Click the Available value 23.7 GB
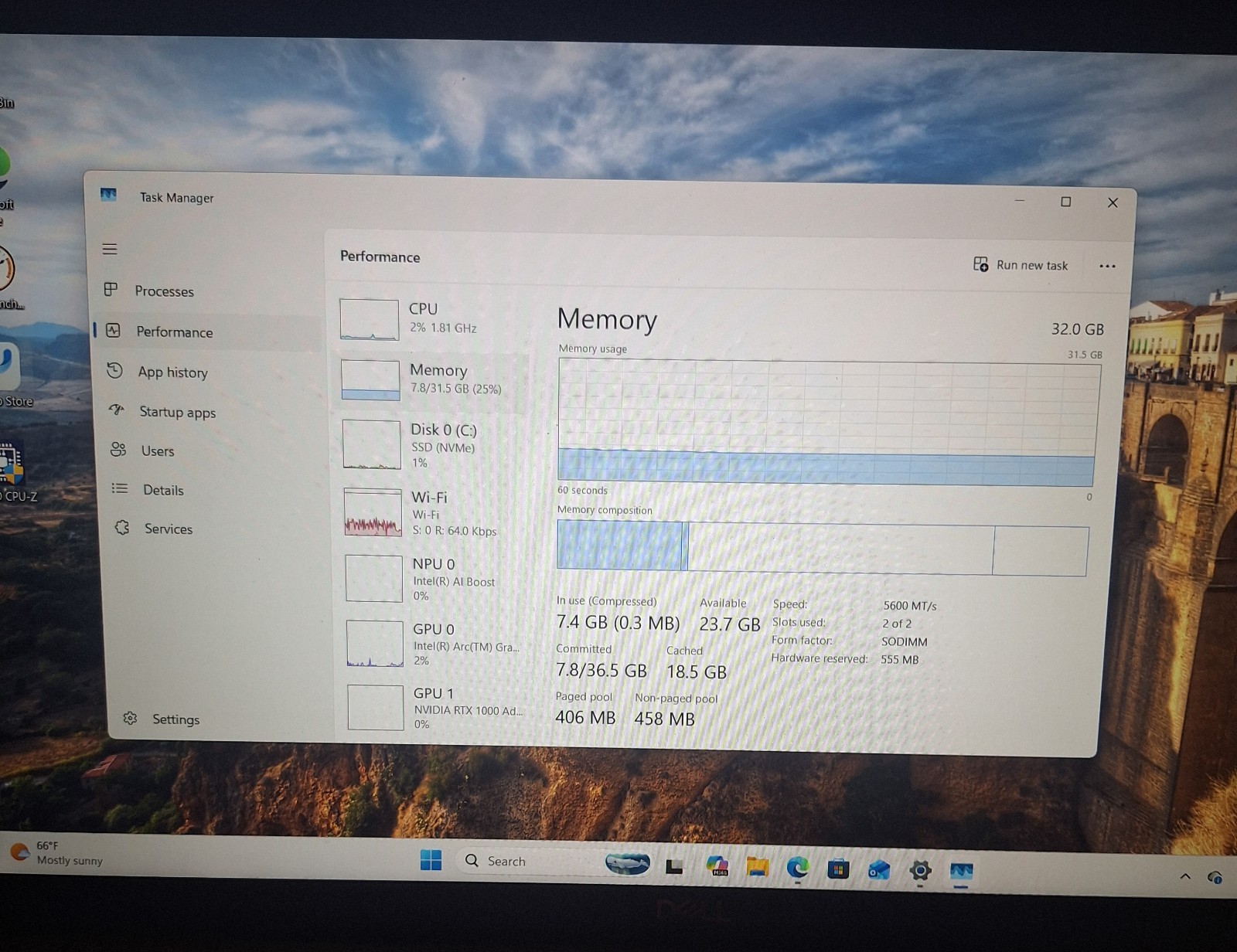The width and height of the screenshot is (1237, 952). (x=730, y=624)
